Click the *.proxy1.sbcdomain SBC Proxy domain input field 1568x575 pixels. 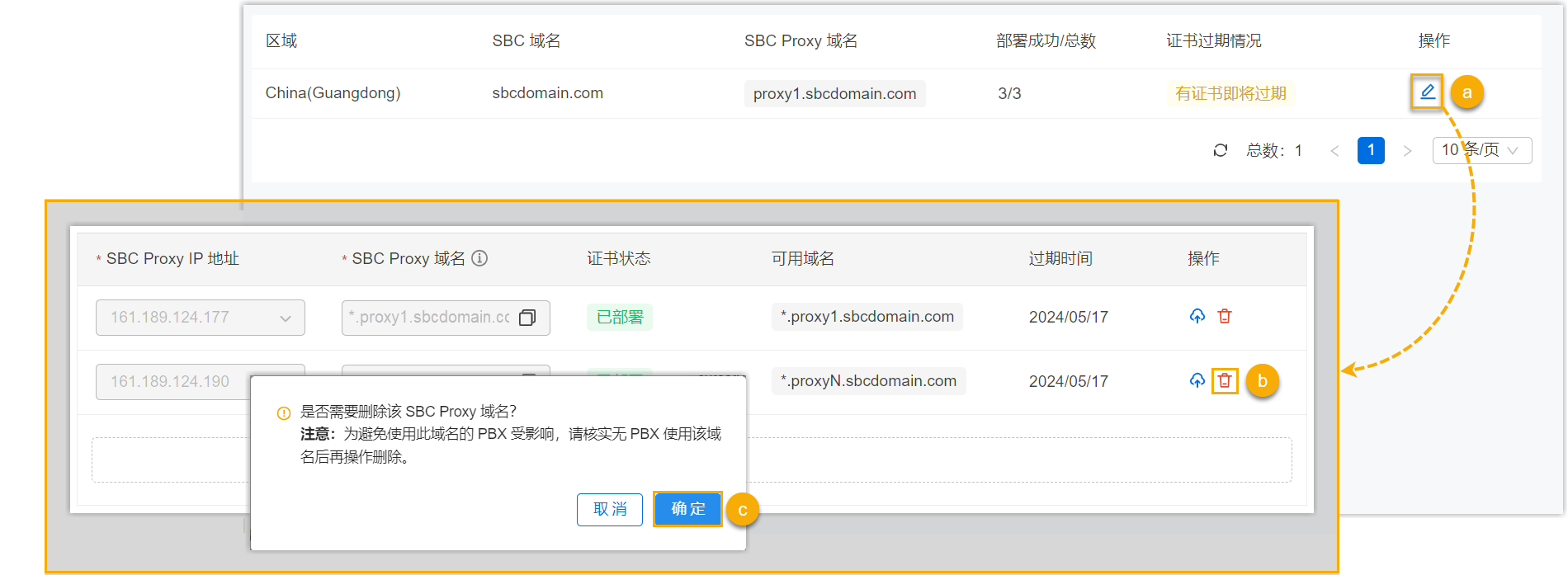(x=429, y=318)
